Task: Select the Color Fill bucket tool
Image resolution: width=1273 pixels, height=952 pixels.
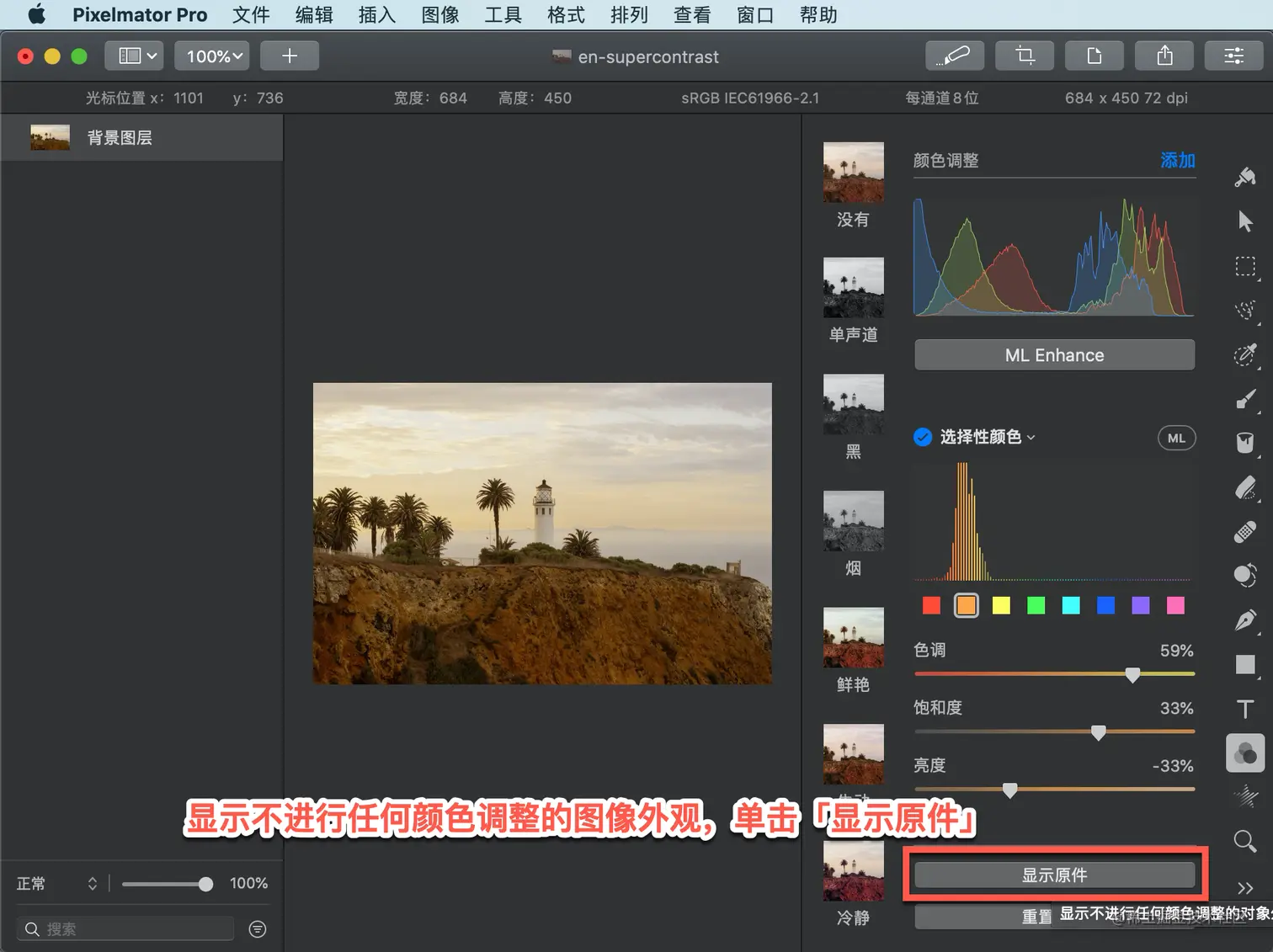Action: [1245, 442]
